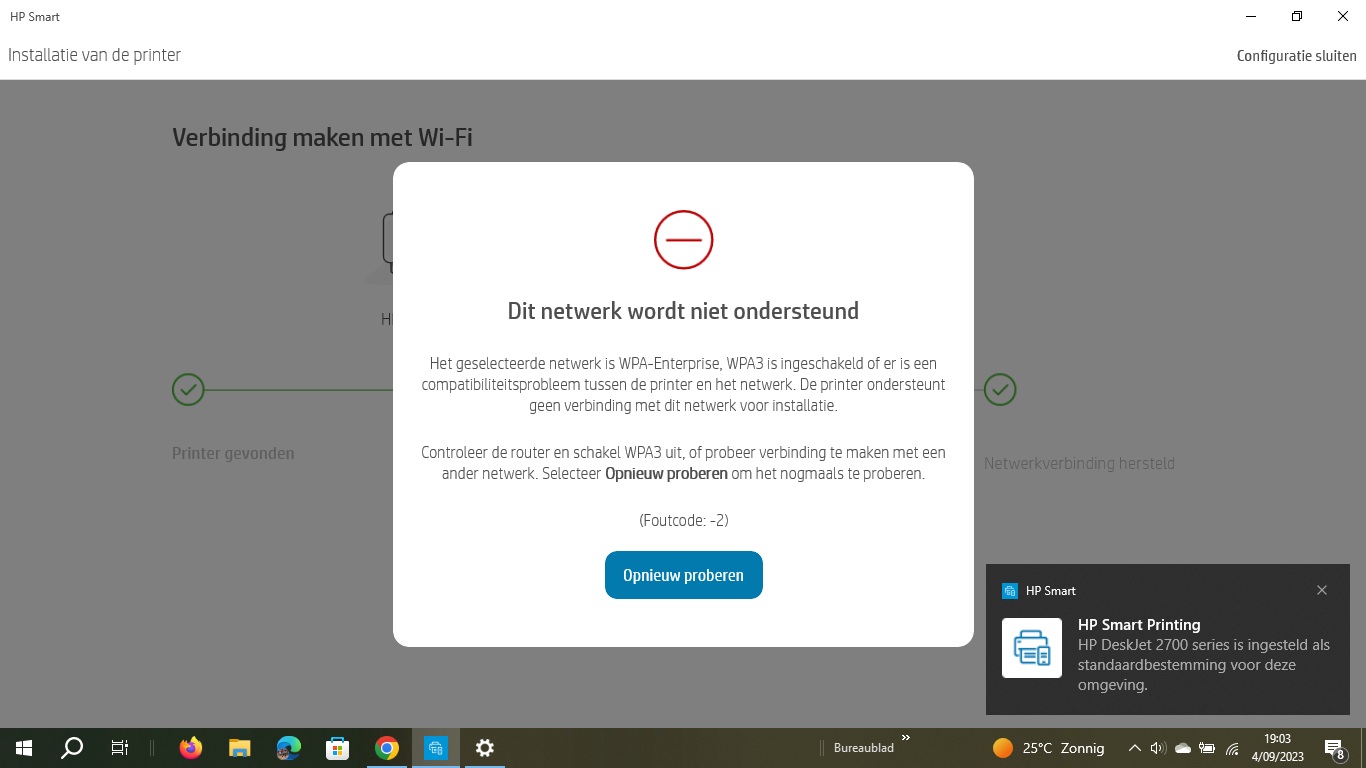
Task: Click the Dit netwerk wordt niet ondersteund heading
Action: click(683, 311)
